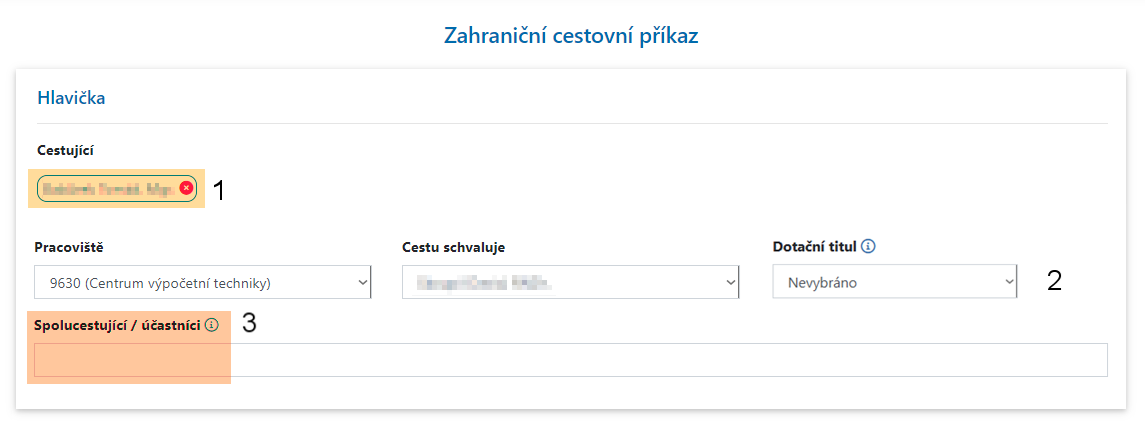Viewport: 1145px width, 421px height.
Task: Remove the traveler with the red X icon
Action: pyautogui.click(x=187, y=188)
